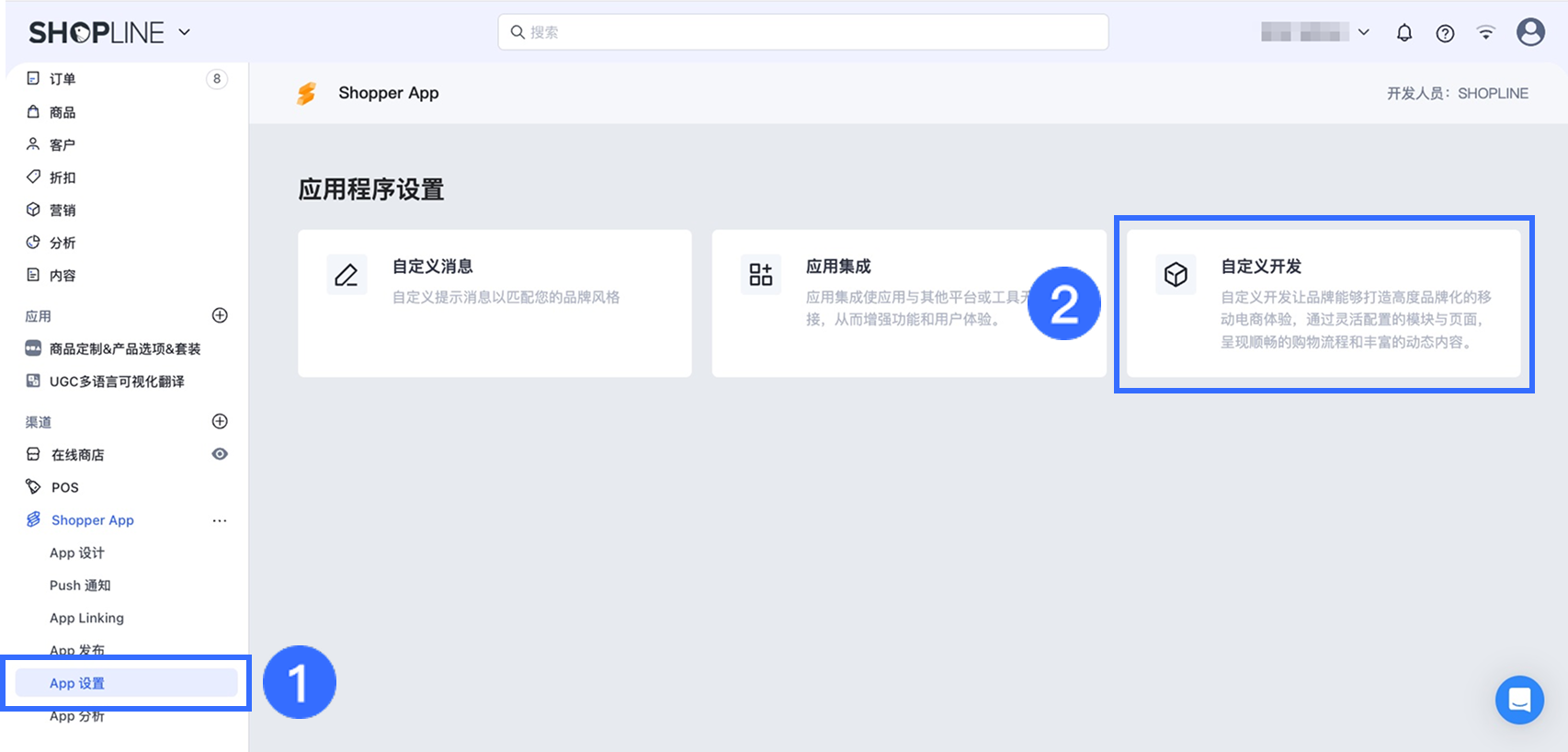Open App Linking submenu link
Image resolution: width=1568 pixels, height=752 pixels.
tap(86, 618)
